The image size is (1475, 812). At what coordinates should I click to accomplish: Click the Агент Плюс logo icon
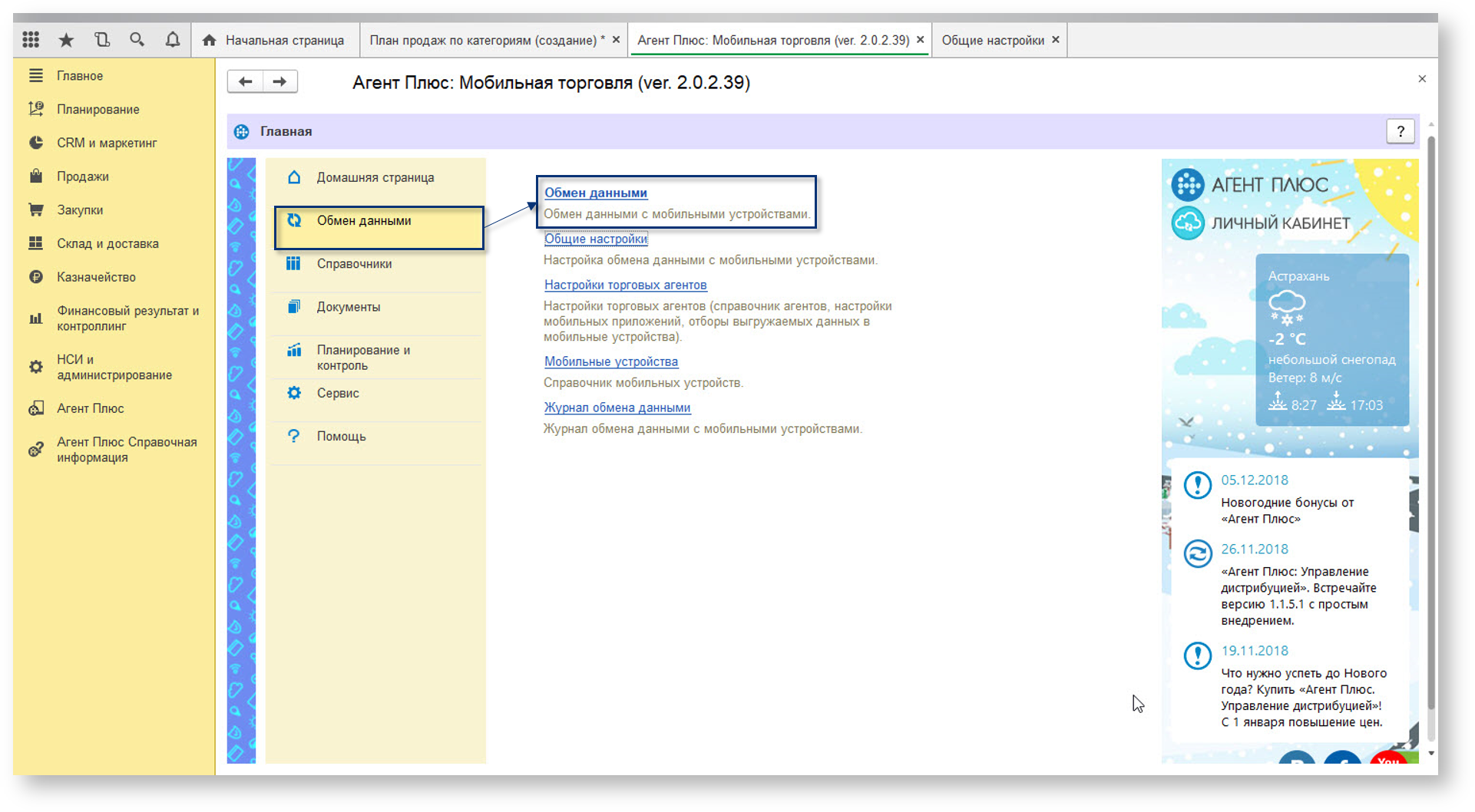[x=1188, y=184]
